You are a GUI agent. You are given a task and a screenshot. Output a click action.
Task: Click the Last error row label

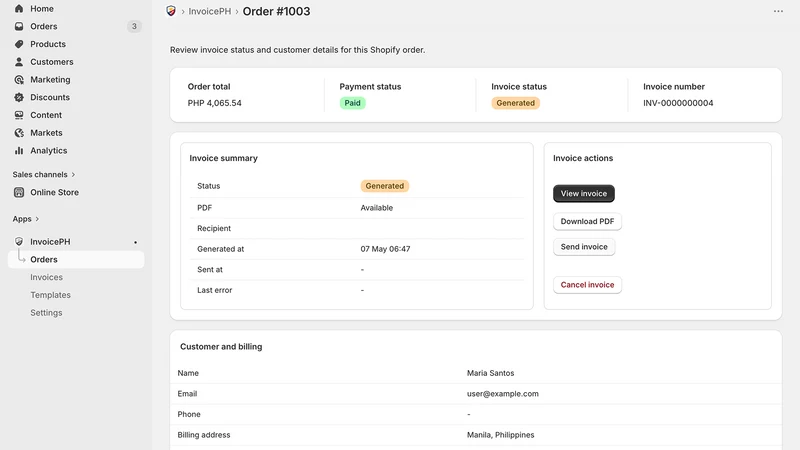point(214,290)
